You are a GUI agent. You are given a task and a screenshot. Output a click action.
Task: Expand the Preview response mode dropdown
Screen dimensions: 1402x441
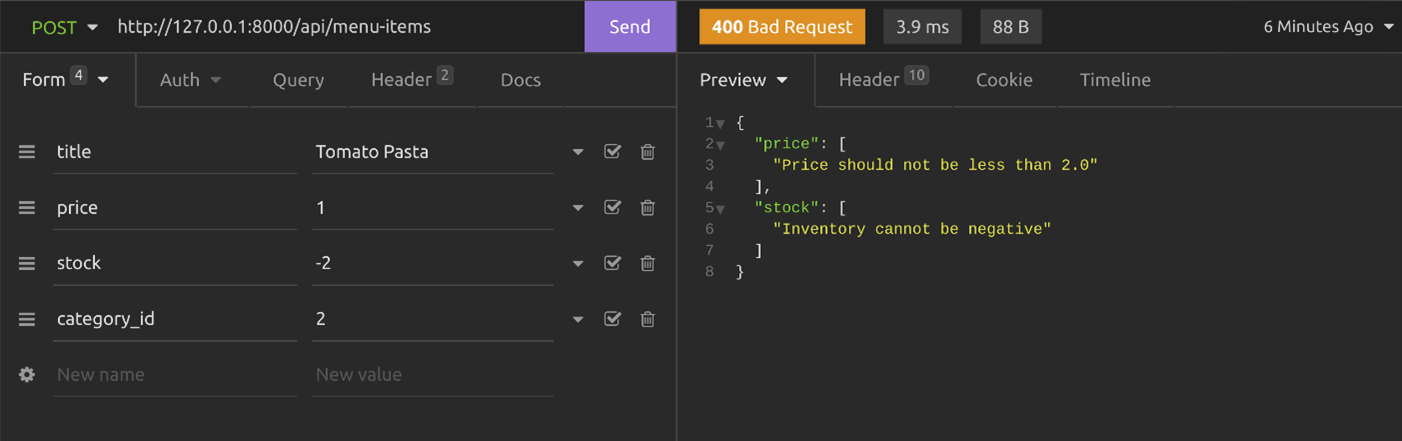click(x=744, y=80)
